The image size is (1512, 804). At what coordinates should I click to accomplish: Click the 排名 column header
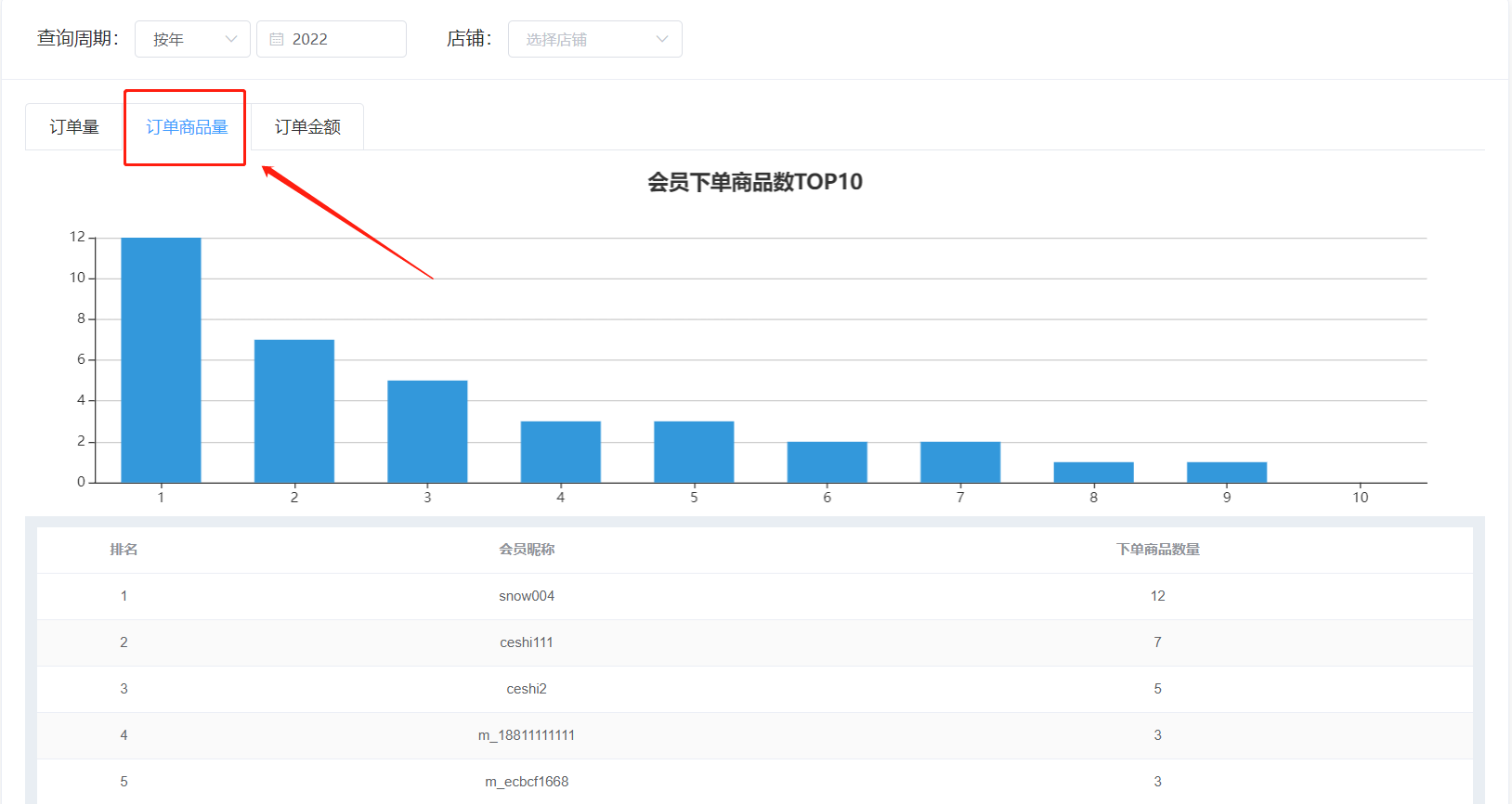[x=124, y=550]
